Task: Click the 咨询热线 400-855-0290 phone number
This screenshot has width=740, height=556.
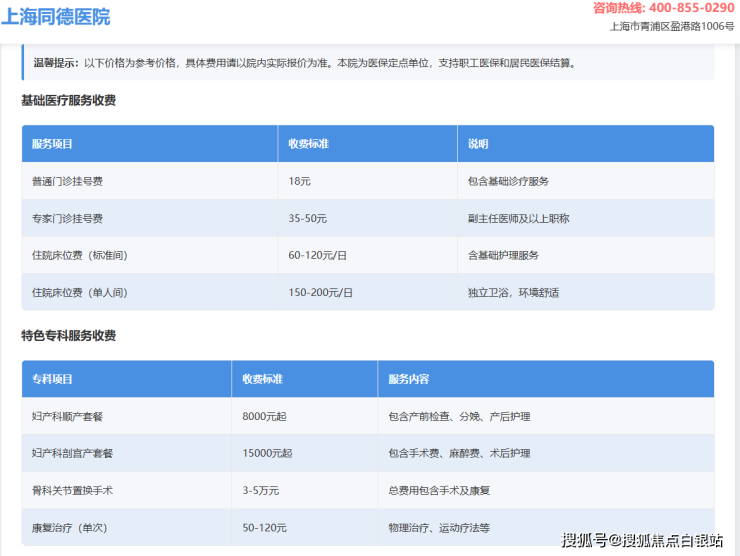Action: pyautogui.click(x=663, y=8)
